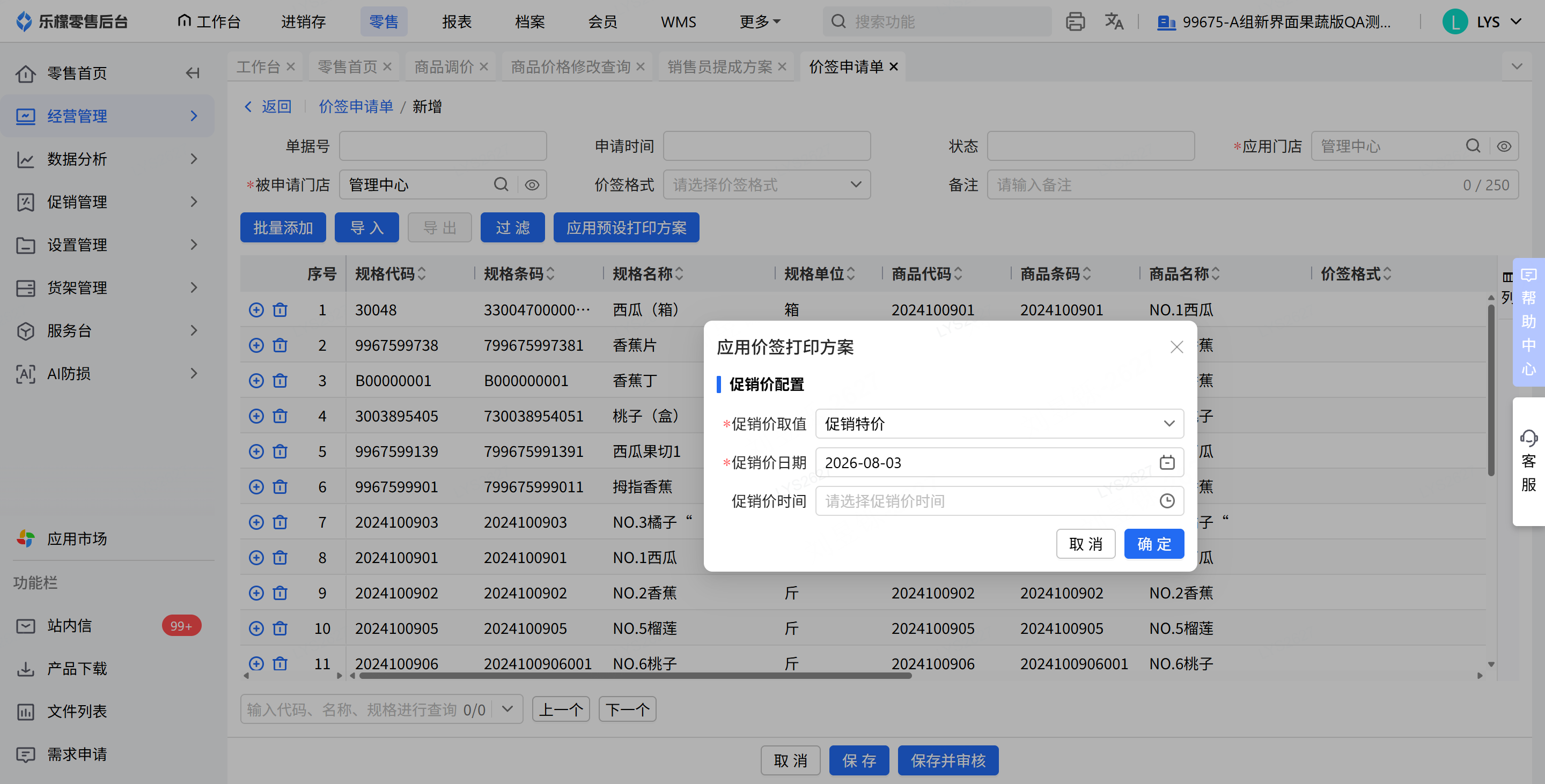
Task: Click the vertical table scrollbar
Action: click(x=1491, y=391)
